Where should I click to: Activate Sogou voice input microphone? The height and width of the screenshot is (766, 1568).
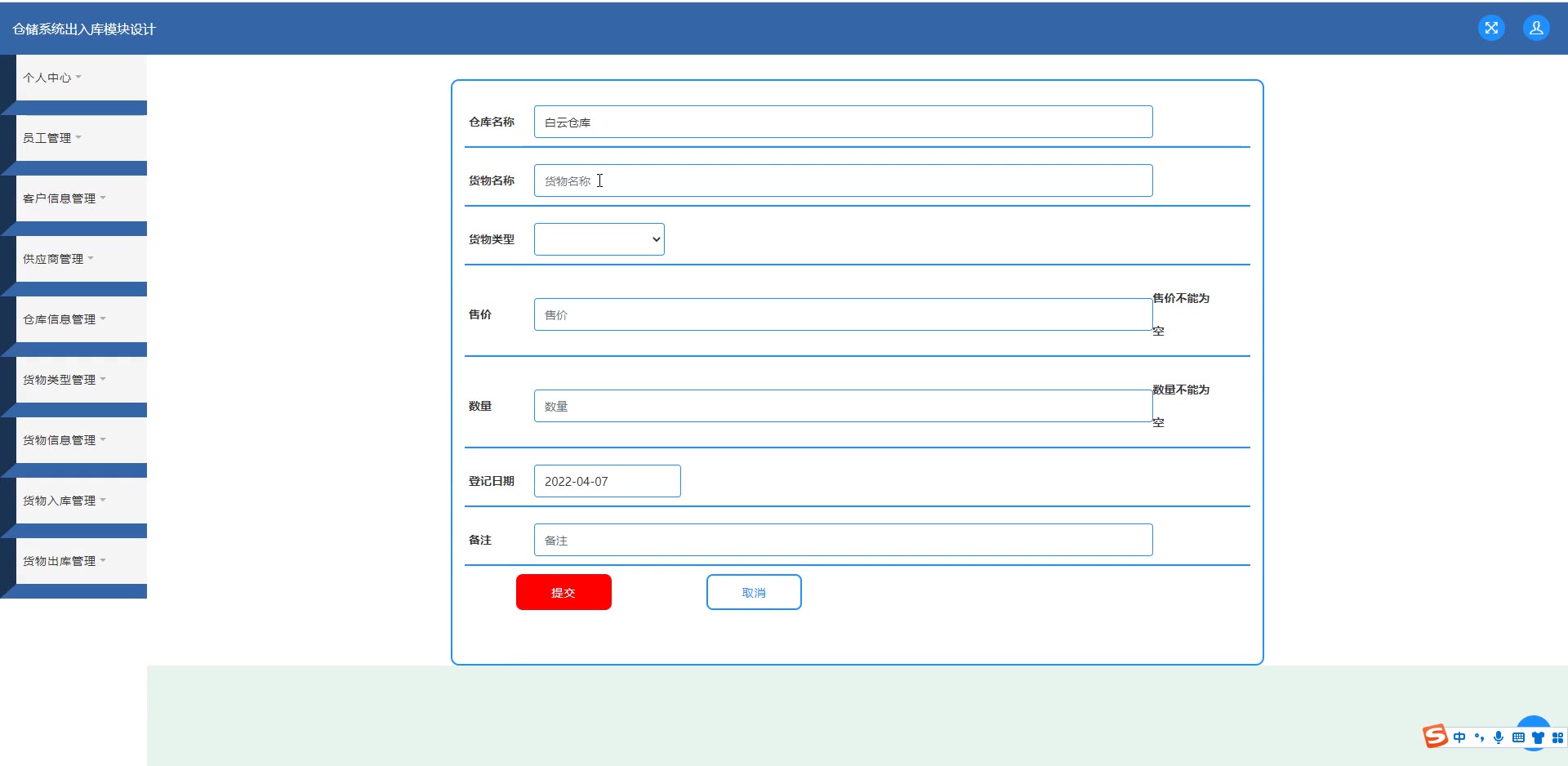click(x=1499, y=737)
